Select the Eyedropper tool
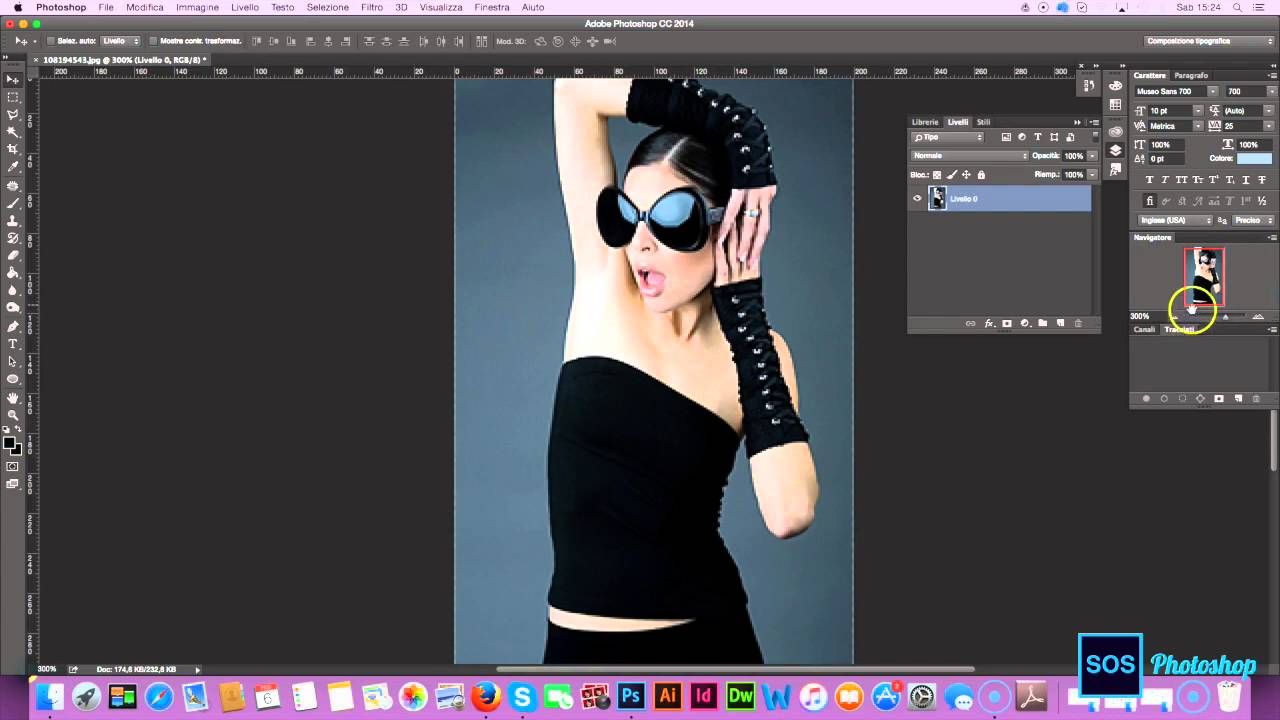Image resolution: width=1280 pixels, height=720 pixels. [13, 167]
